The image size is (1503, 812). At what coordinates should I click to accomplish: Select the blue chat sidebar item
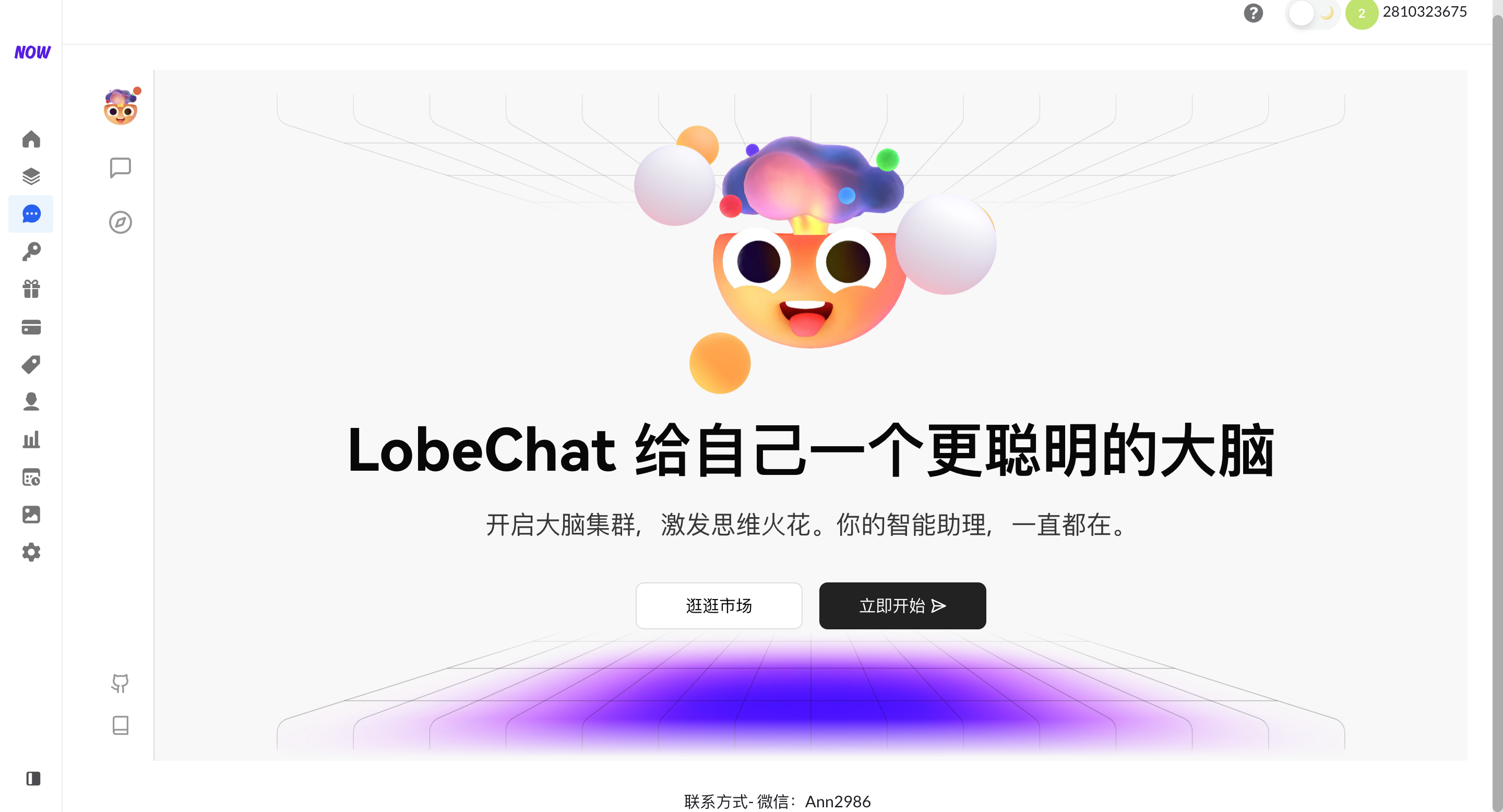[x=31, y=214]
